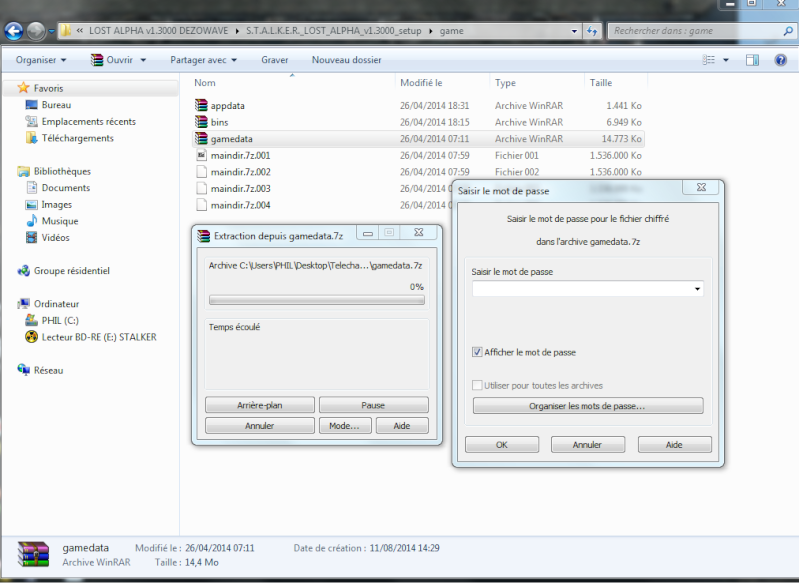Open Documents library

pyautogui.click(x=66, y=188)
